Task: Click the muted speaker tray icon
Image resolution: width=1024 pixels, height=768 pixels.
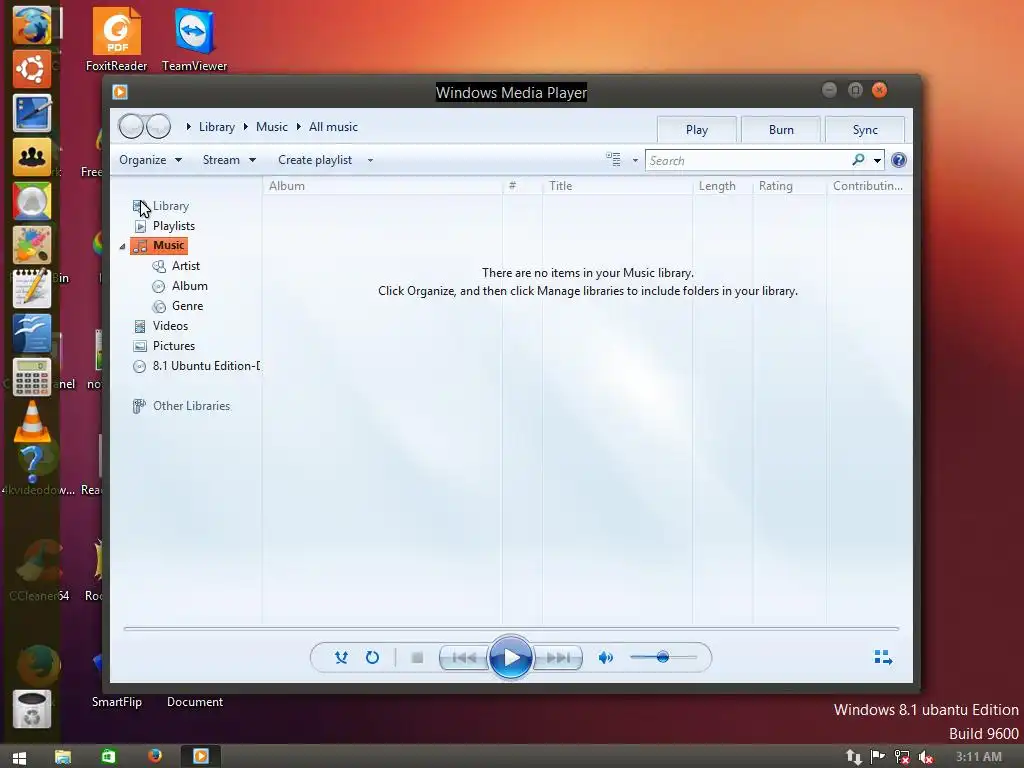Action: coord(925,757)
